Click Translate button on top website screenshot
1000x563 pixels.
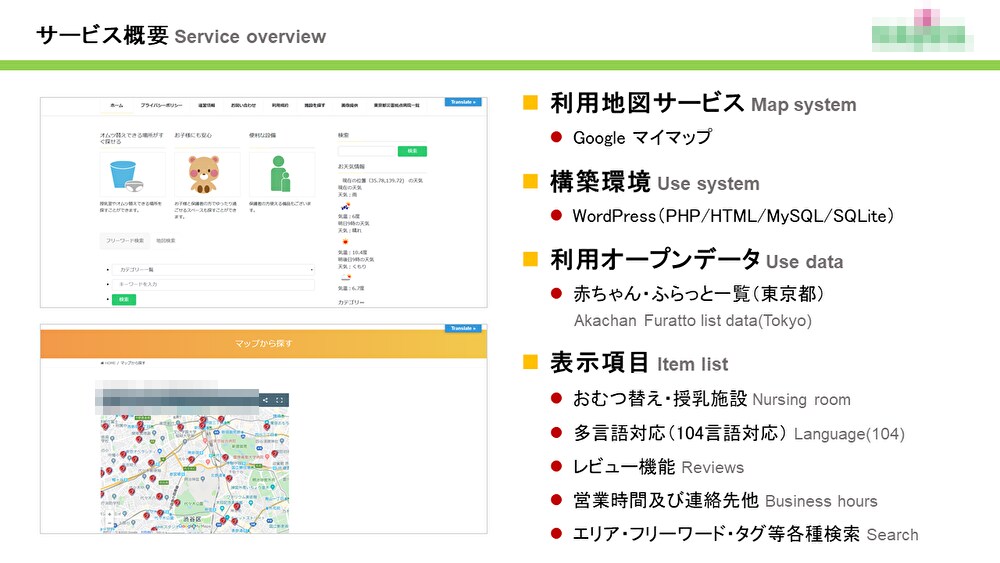pos(463,102)
